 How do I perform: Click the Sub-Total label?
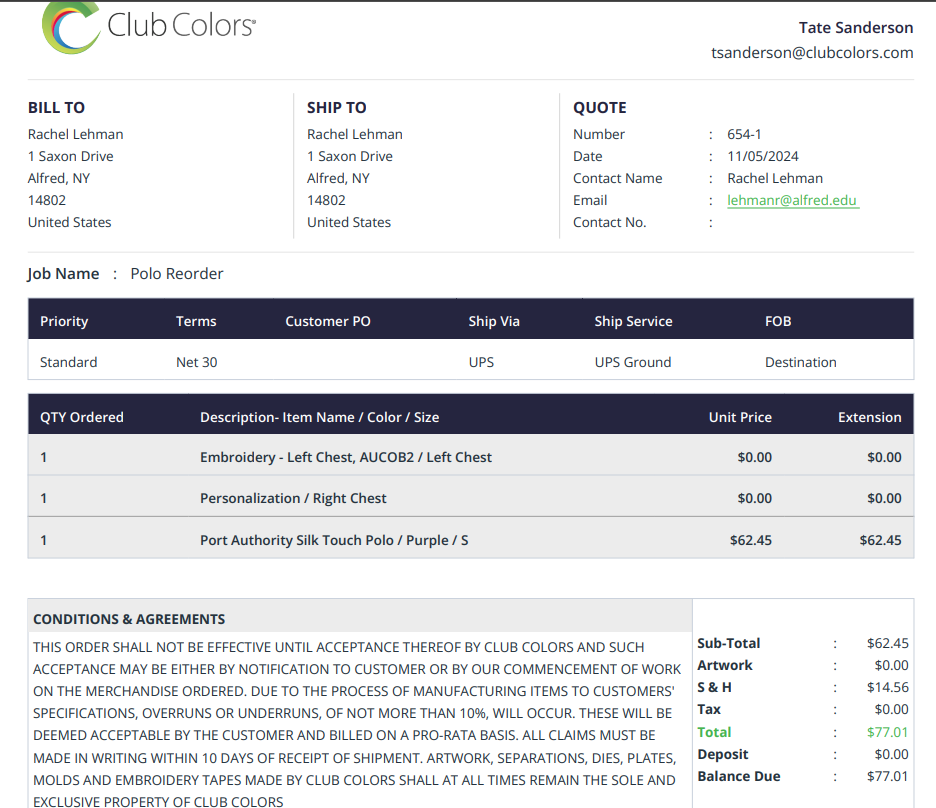[728, 643]
